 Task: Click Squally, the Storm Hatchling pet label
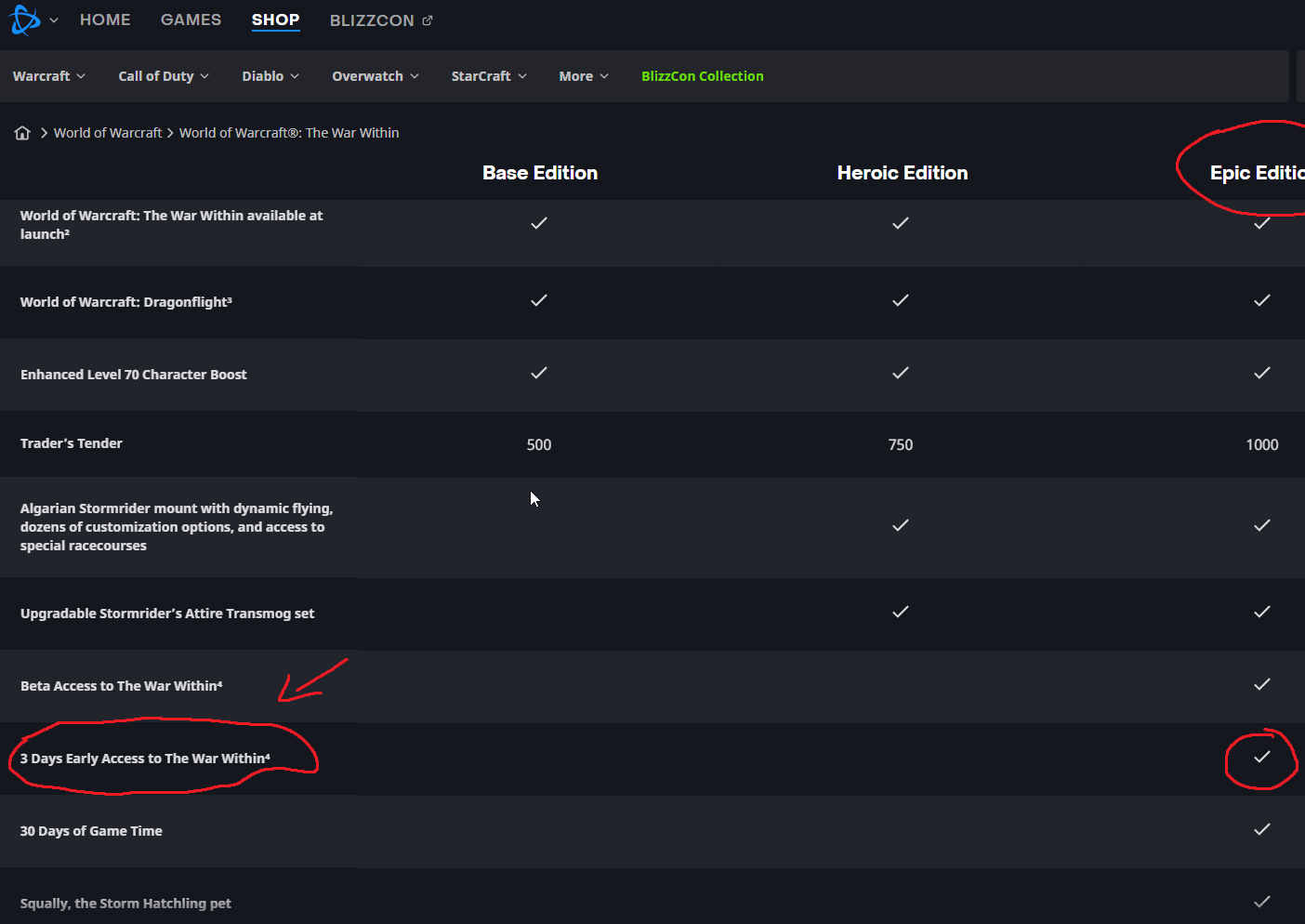tap(125, 904)
